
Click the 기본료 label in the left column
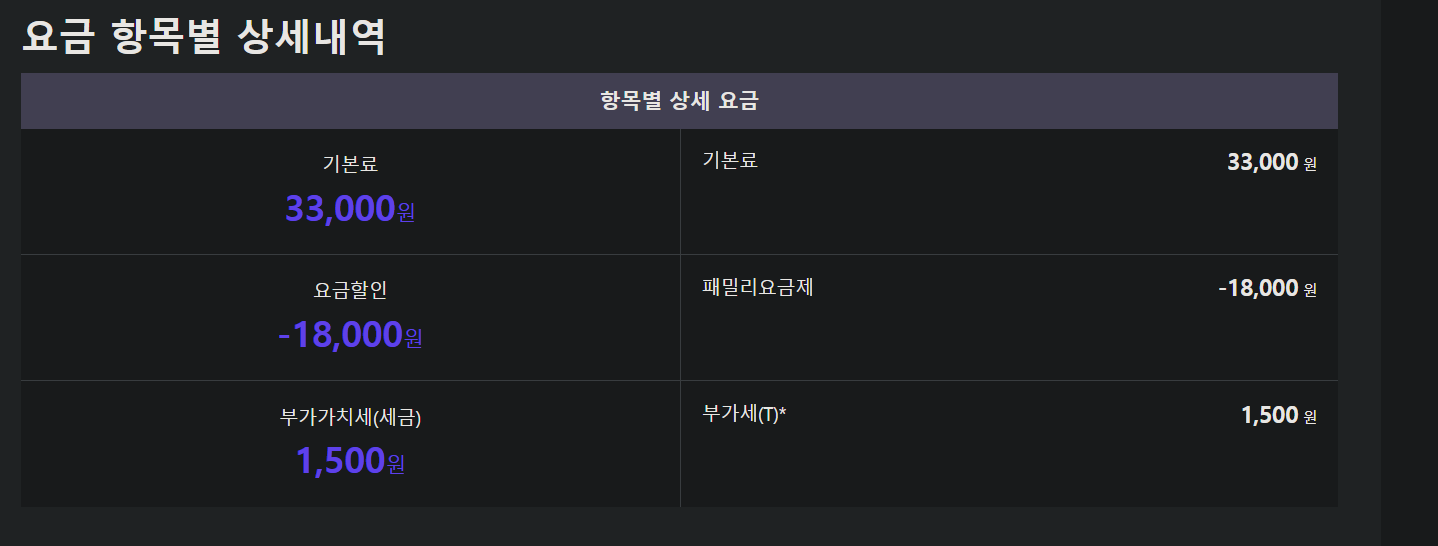(x=350, y=165)
